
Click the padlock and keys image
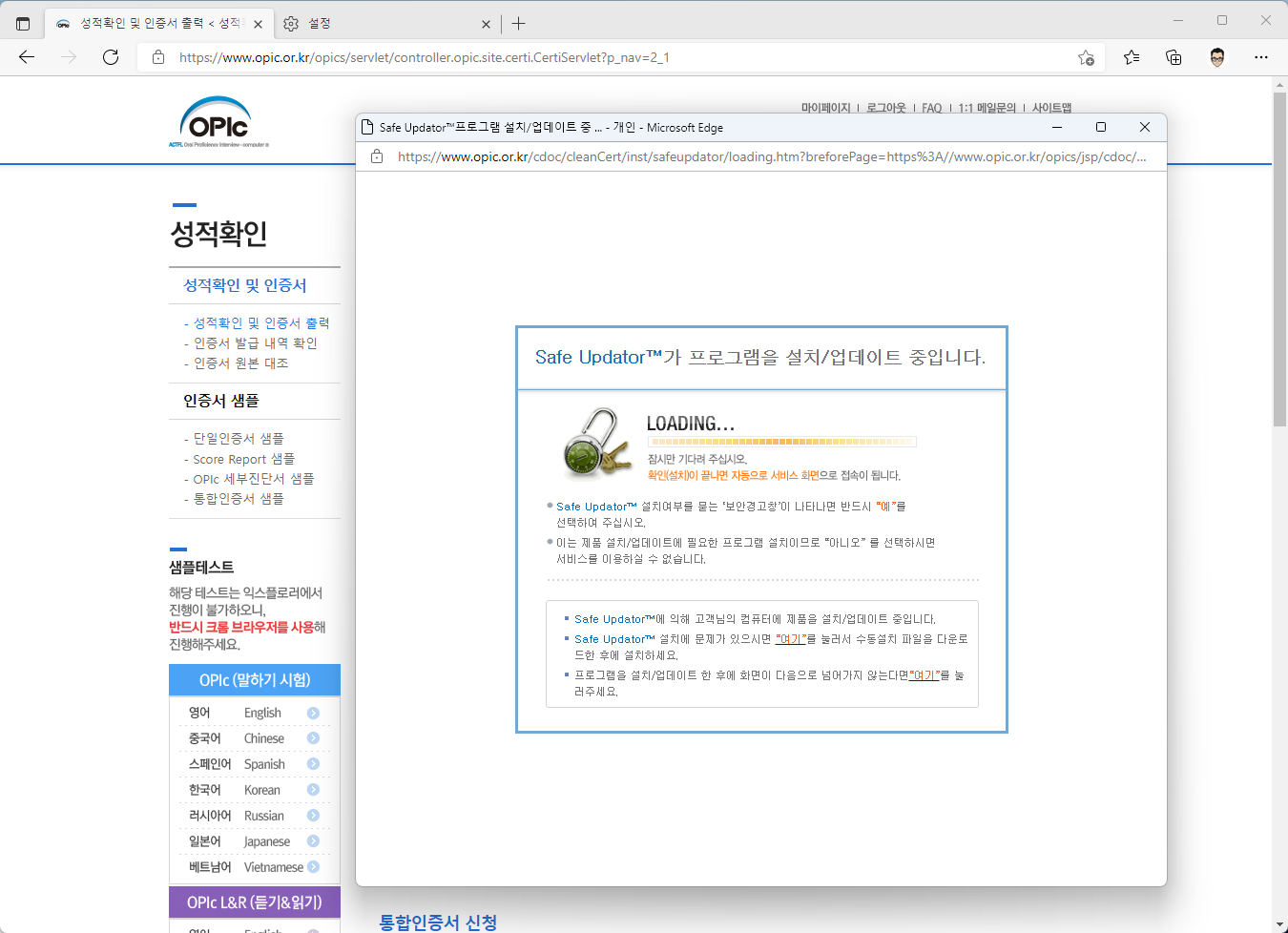click(597, 443)
